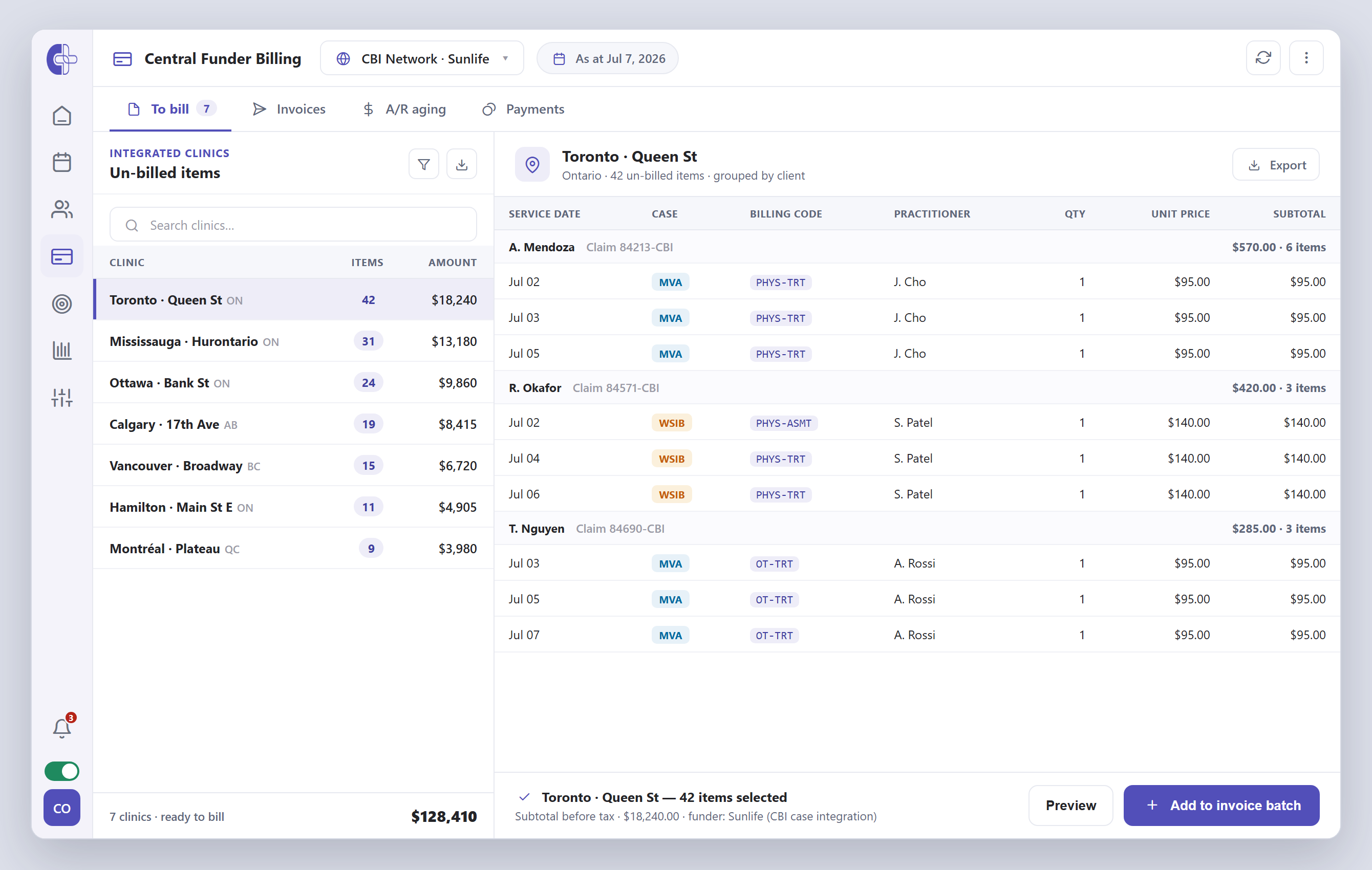Select the billing card sidebar icon
The height and width of the screenshot is (870, 1372).
pyautogui.click(x=61, y=256)
